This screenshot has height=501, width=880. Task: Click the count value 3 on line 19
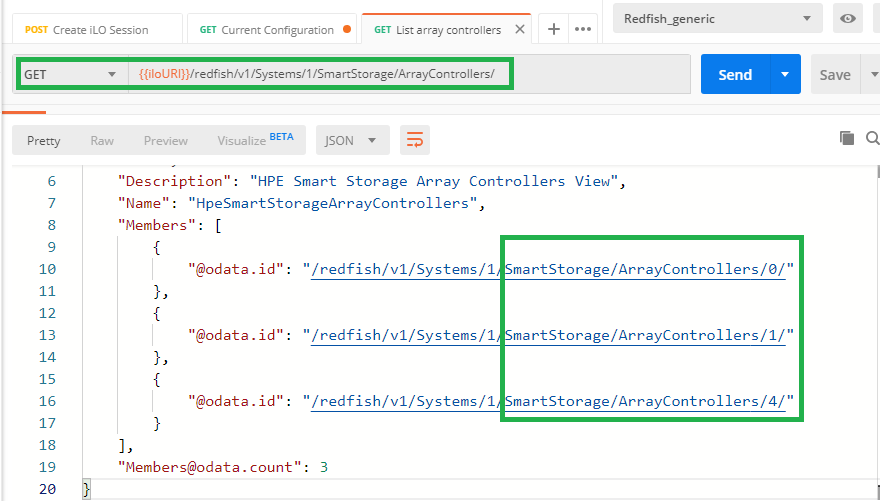coord(324,467)
